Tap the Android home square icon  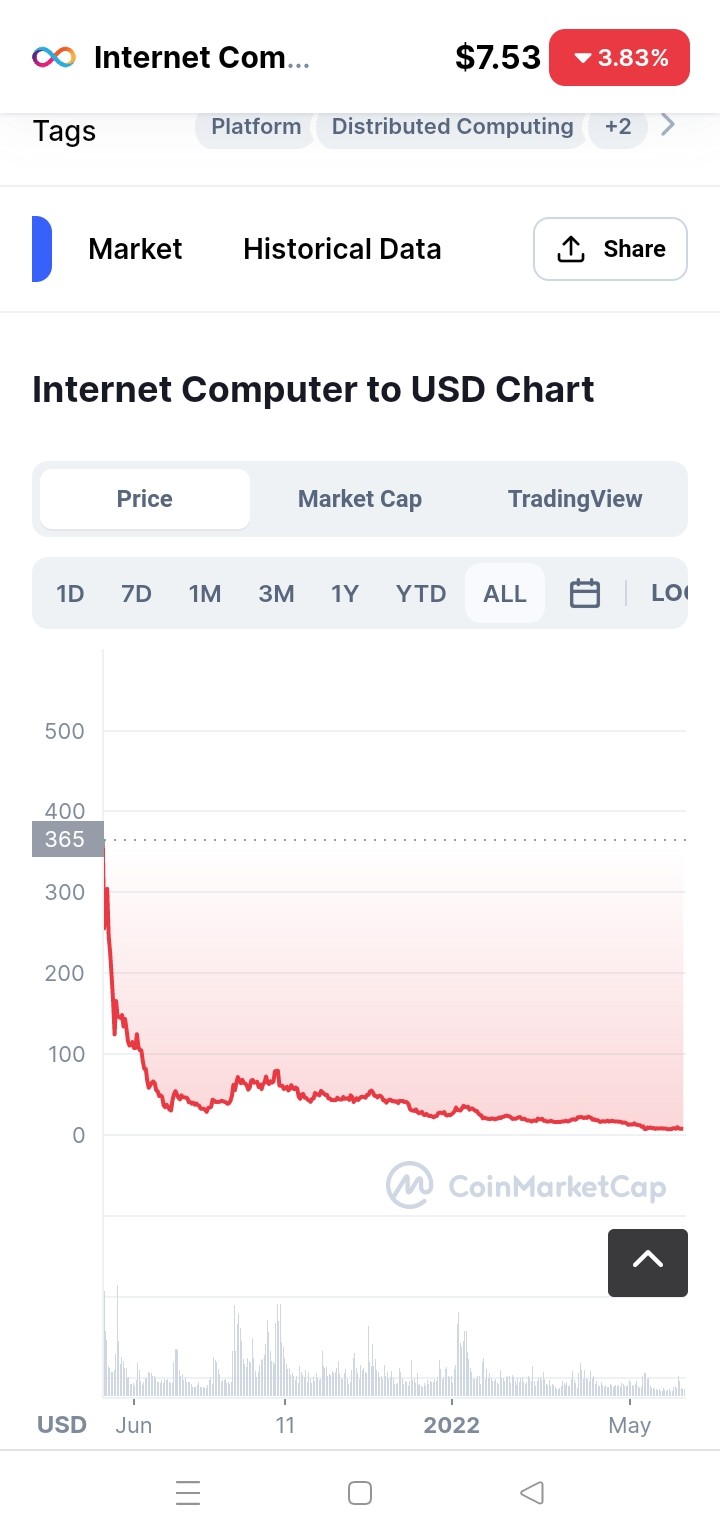pyautogui.click(x=360, y=1493)
